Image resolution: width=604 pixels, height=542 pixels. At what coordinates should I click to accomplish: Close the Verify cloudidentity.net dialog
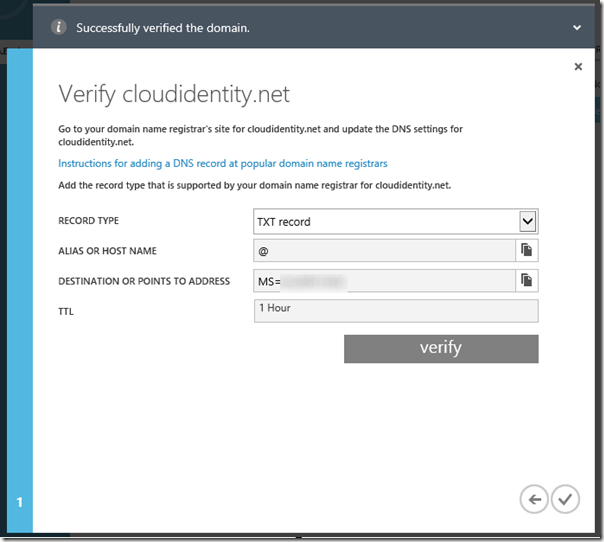[x=578, y=67]
